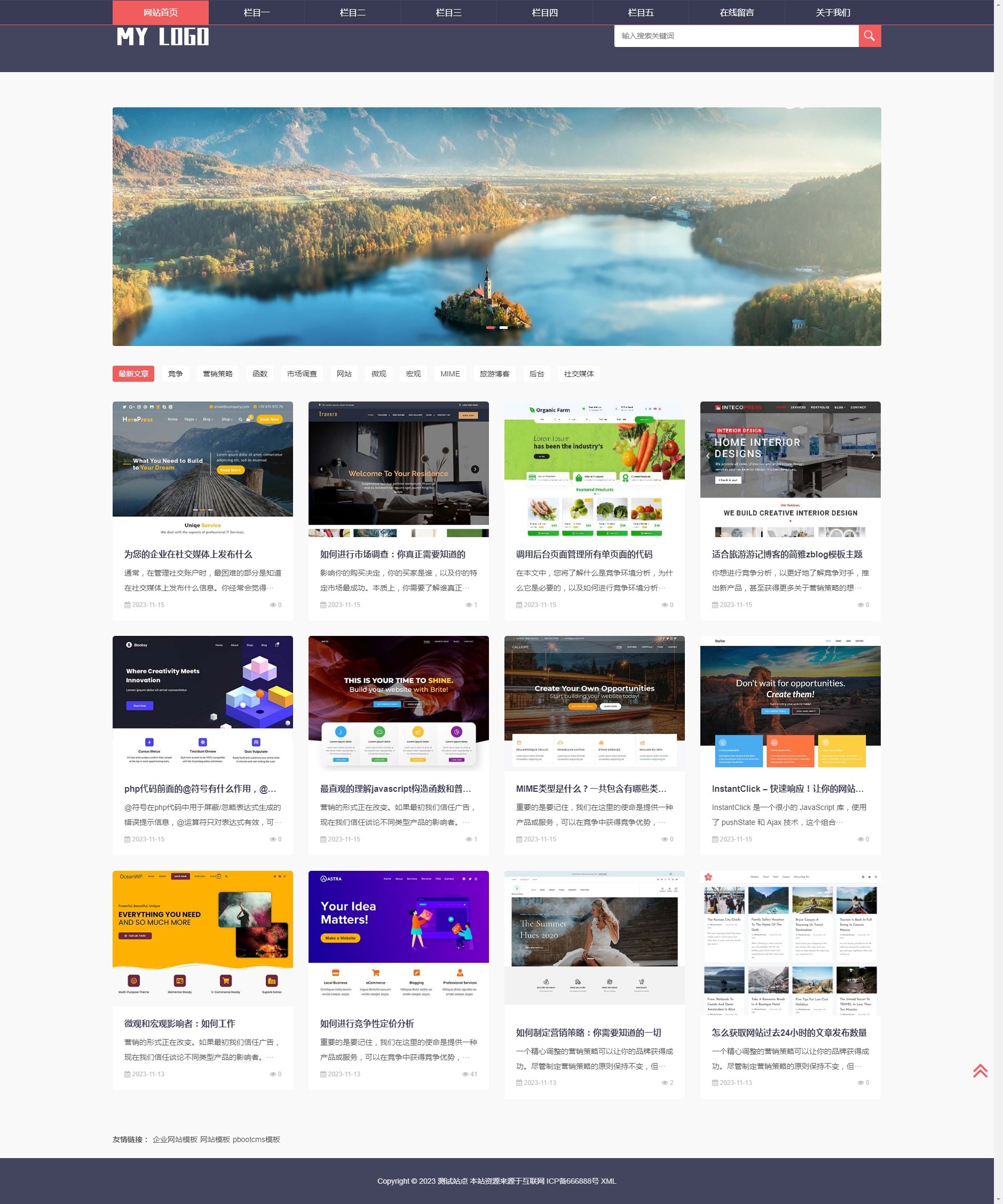Select the MIME category tab

click(x=450, y=374)
